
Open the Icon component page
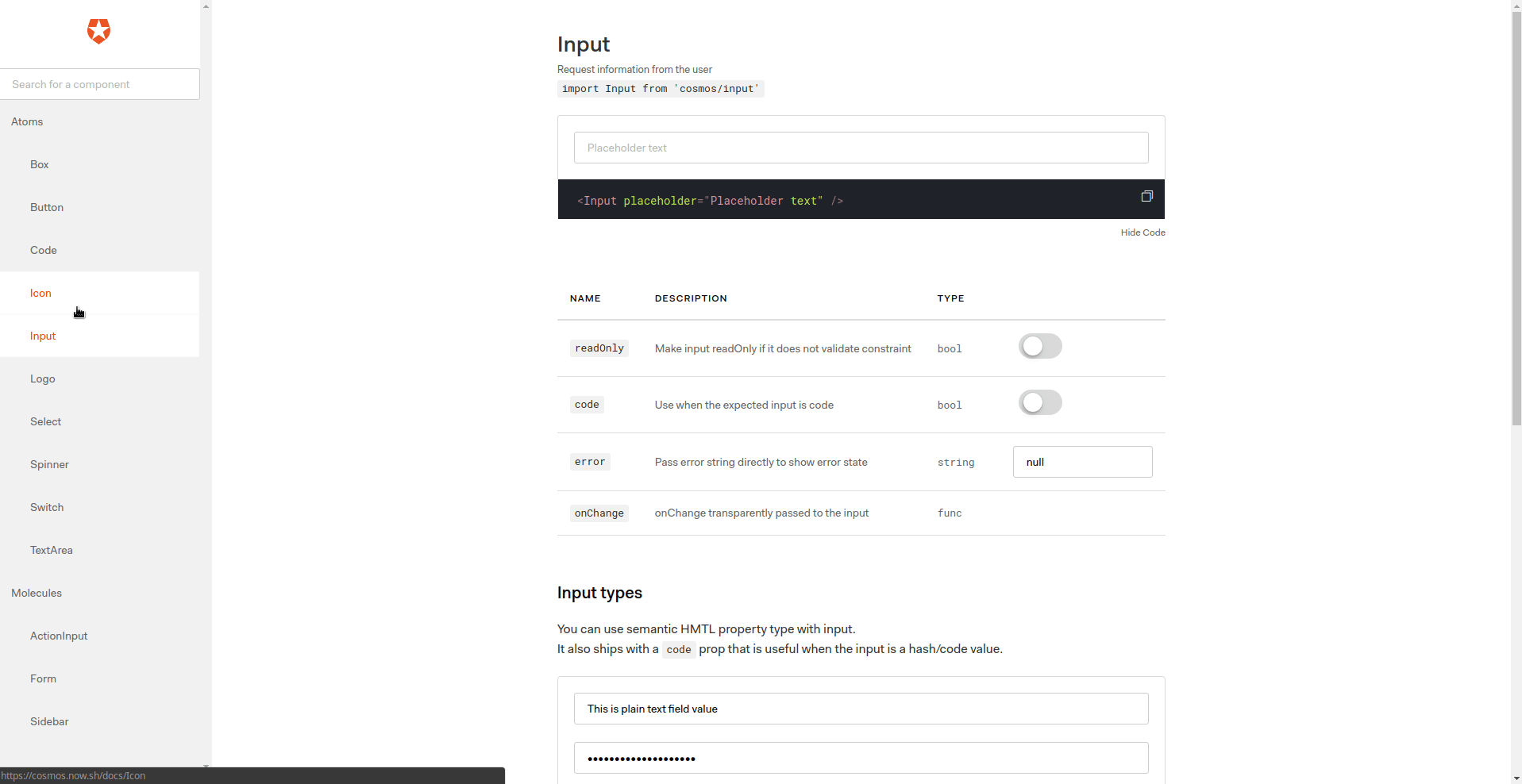click(x=40, y=293)
